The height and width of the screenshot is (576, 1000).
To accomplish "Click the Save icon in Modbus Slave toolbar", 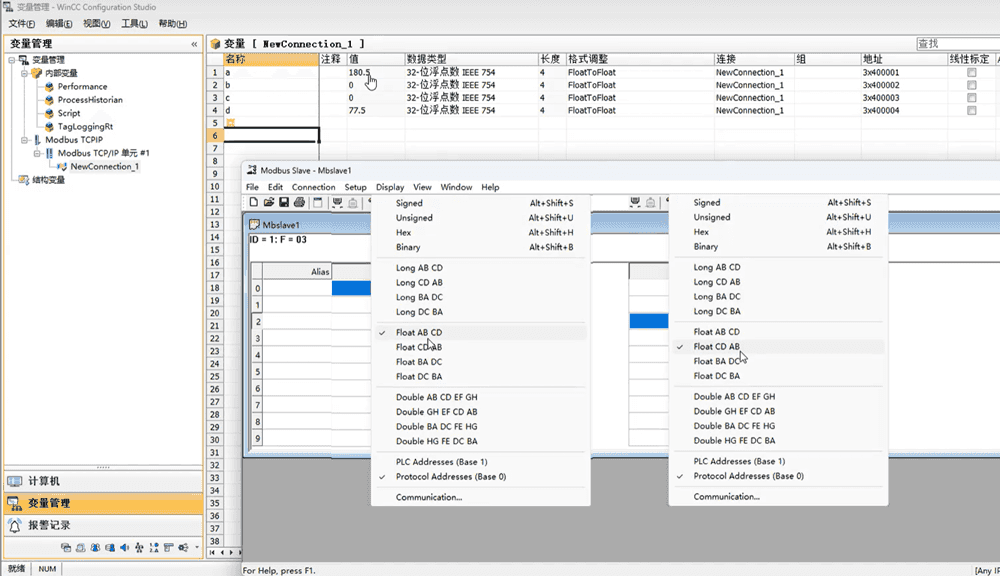I will (284, 203).
